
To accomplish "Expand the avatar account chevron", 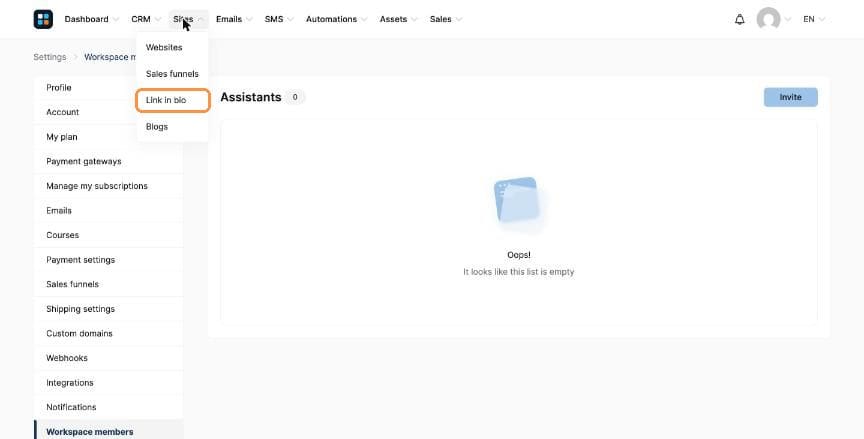I will click(788, 19).
